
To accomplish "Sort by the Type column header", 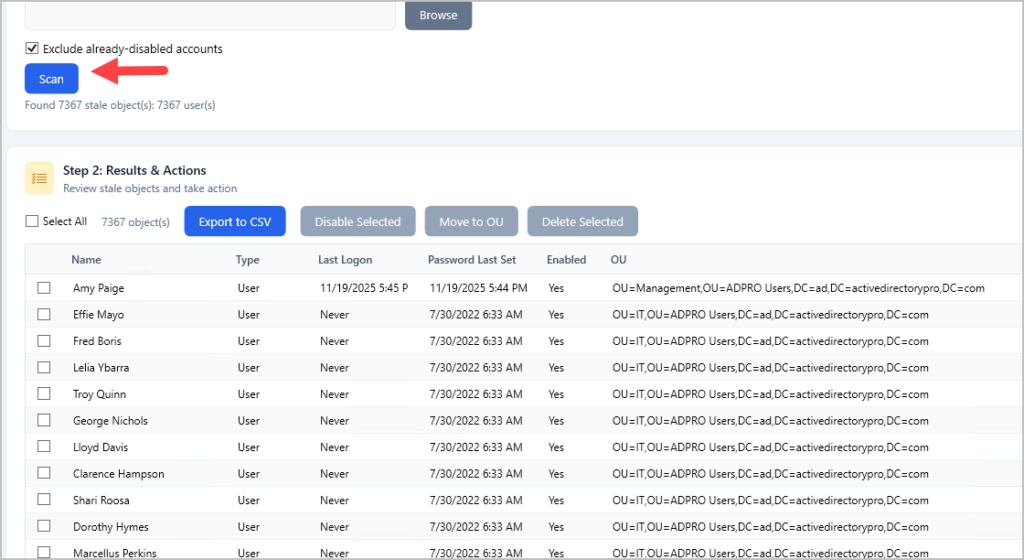I will coord(248,260).
